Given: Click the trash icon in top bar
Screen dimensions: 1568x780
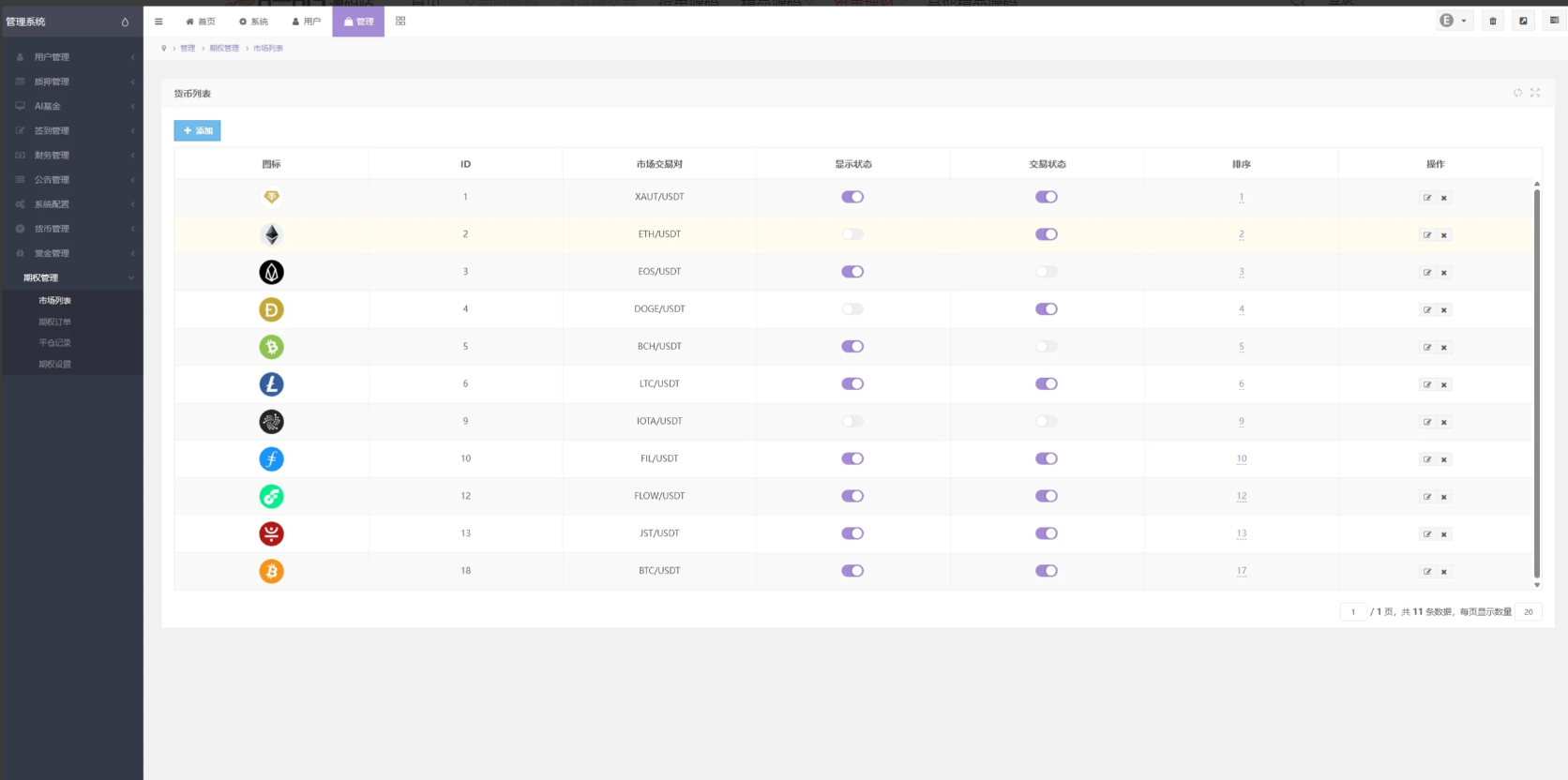Looking at the screenshot, I should click(1493, 22).
